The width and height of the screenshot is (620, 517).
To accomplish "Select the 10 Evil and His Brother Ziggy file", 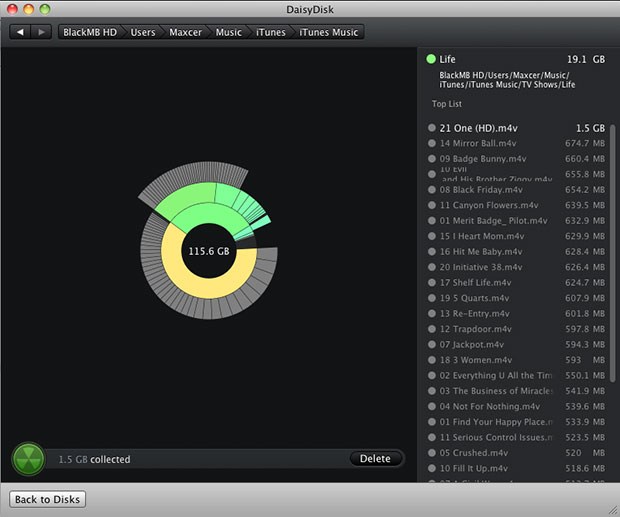I will pyautogui.click(x=516, y=174).
